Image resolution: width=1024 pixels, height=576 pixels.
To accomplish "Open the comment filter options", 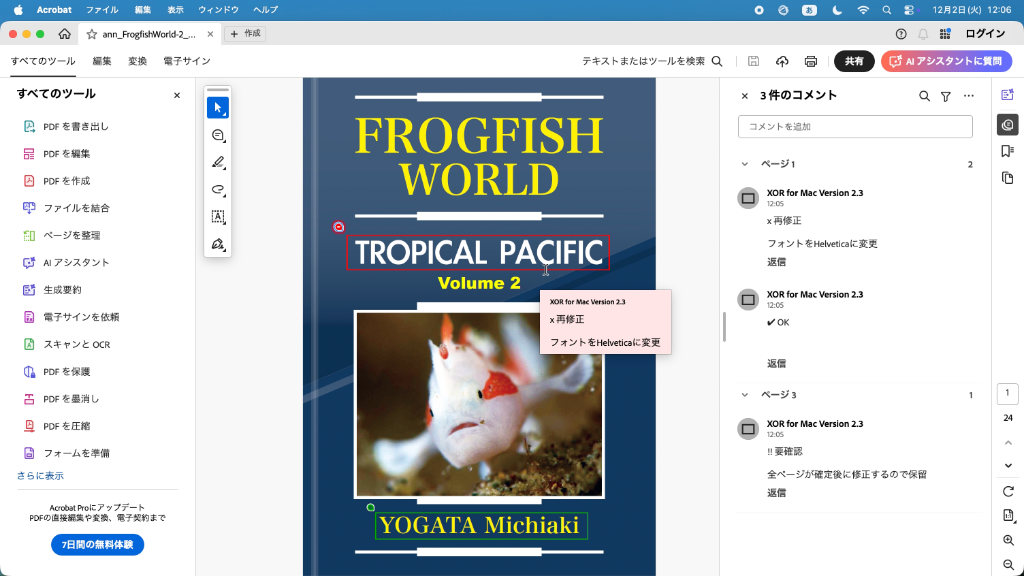I will point(947,95).
